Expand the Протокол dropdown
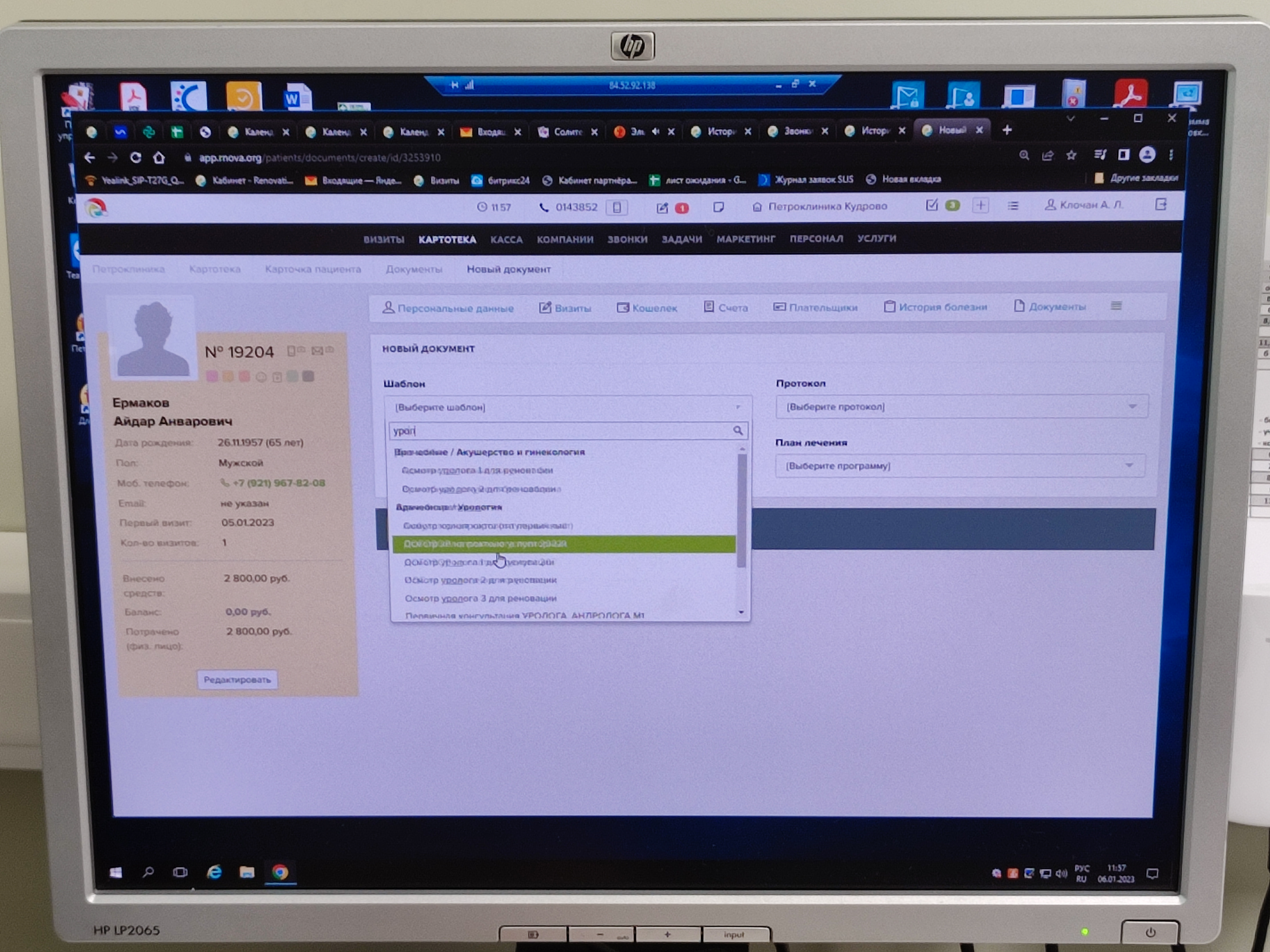Viewport: 1270px width, 952px height. [x=961, y=406]
